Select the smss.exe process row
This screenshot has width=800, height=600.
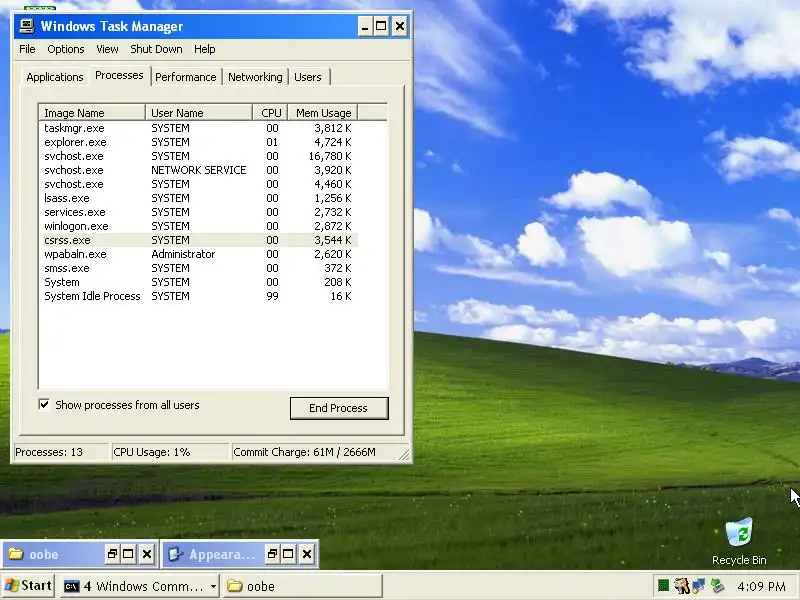pyautogui.click(x=198, y=268)
